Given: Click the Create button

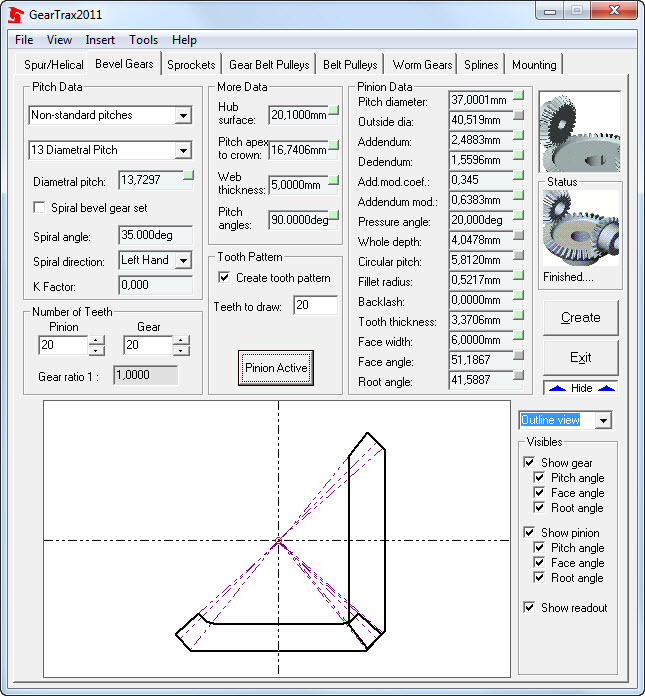Looking at the screenshot, I should pyautogui.click(x=581, y=317).
